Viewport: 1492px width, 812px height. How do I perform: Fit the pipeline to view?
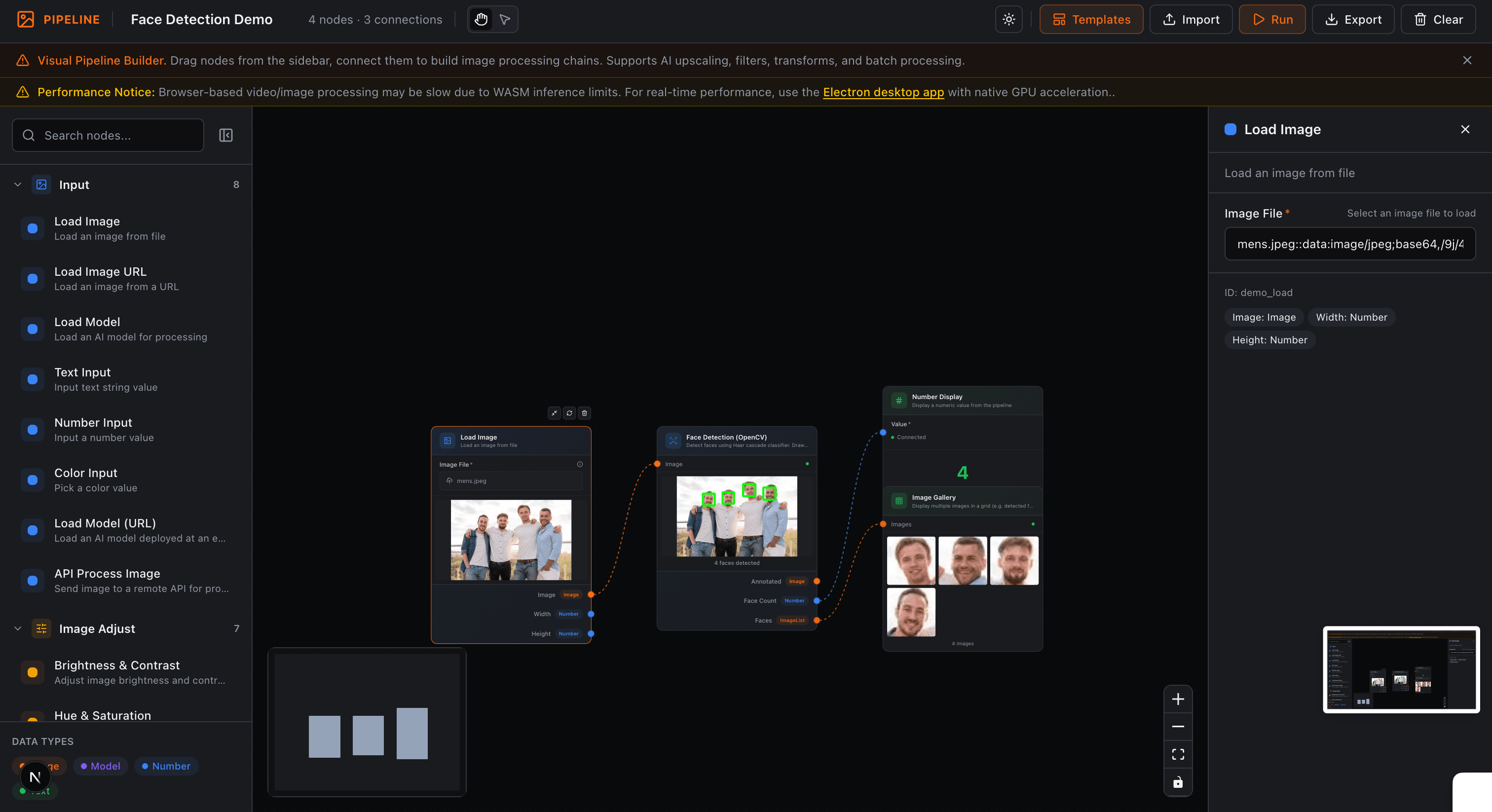[x=1178, y=754]
